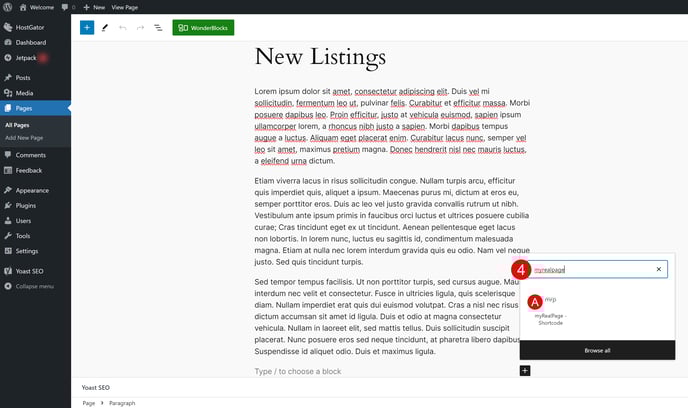Click the first Lorem ipsum paragraph
This screenshot has height=408, width=688.
click(392, 126)
